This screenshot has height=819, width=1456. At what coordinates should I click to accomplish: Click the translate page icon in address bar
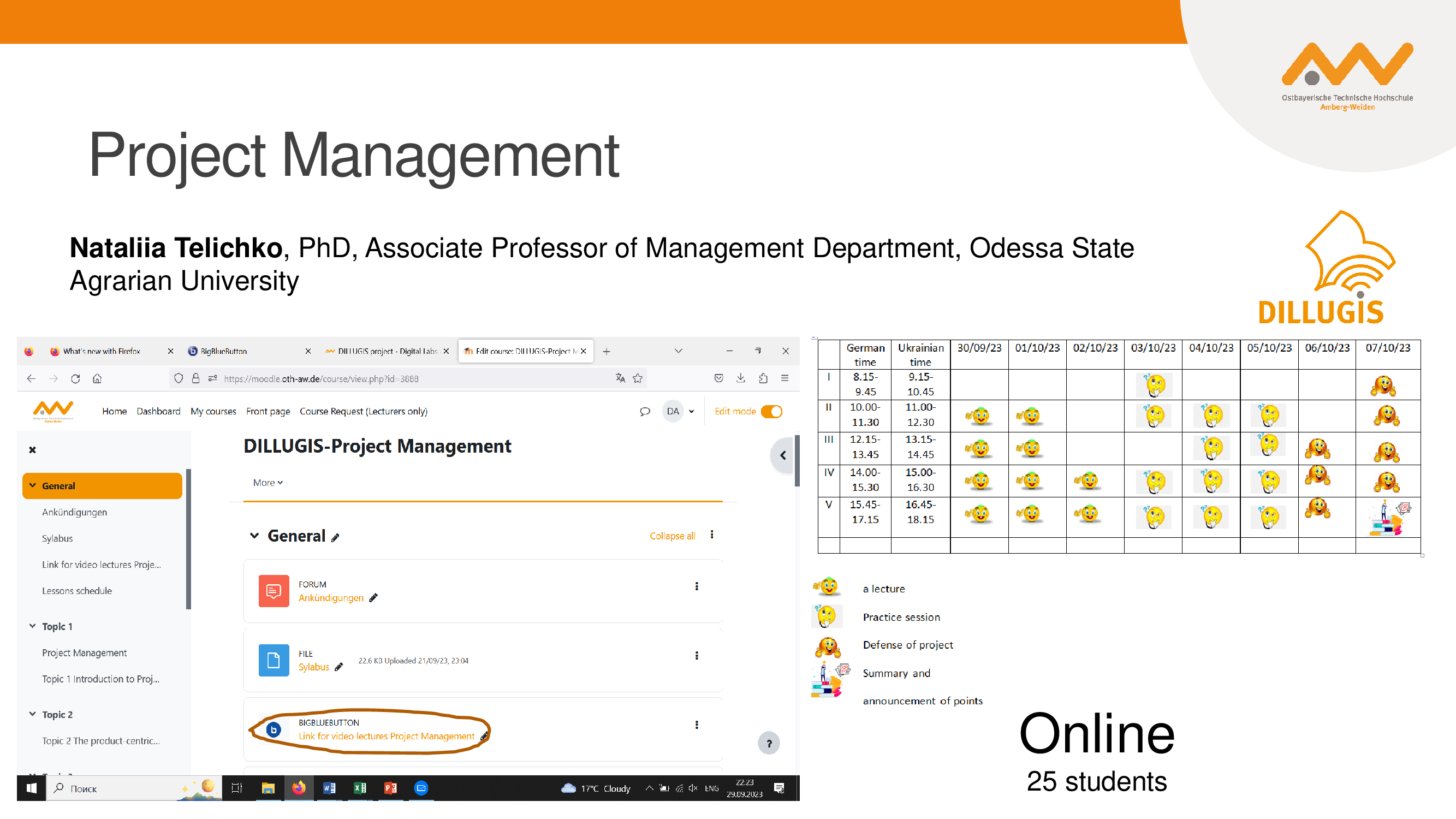click(620, 379)
